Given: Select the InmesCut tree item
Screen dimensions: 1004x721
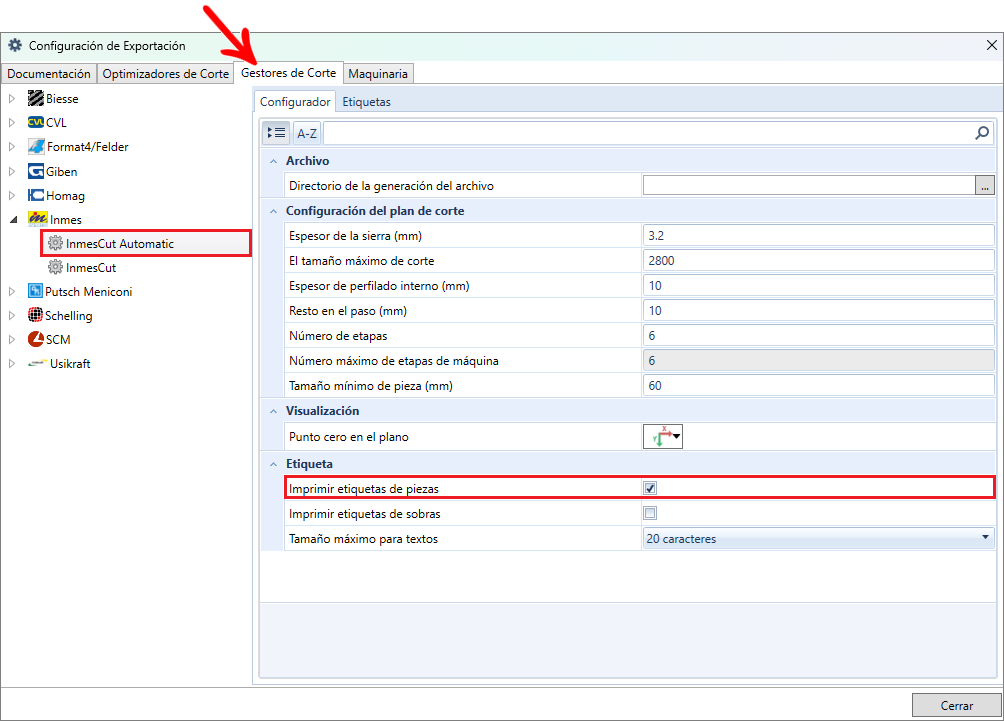Looking at the screenshot, I should coord(91,268).
